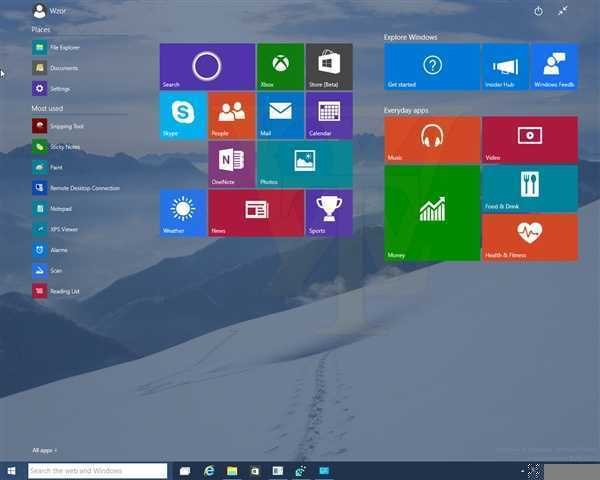The width and height of the screenshot is (600, 480).
Task: Open the People tile
Action: 232,115
